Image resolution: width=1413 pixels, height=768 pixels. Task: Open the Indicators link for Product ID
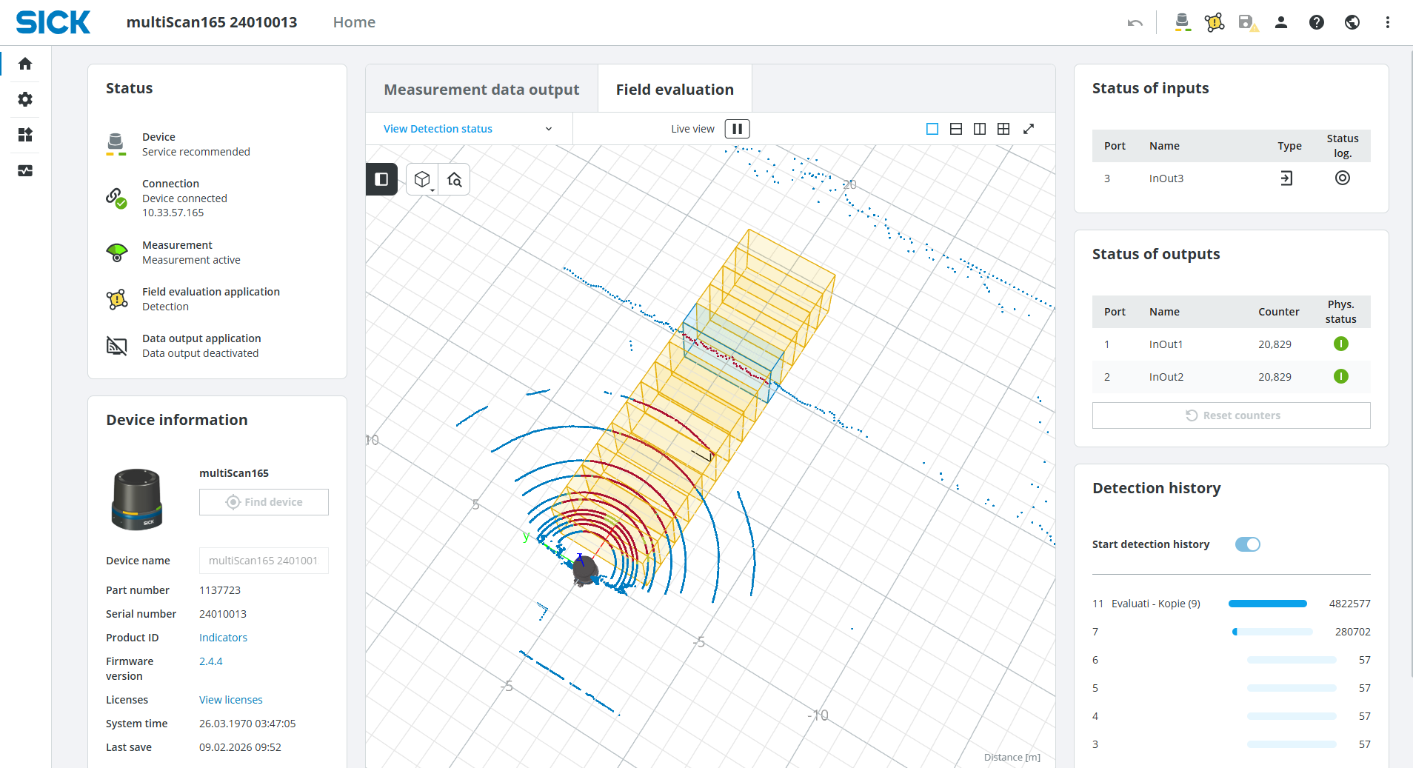[x=223, y=638]
